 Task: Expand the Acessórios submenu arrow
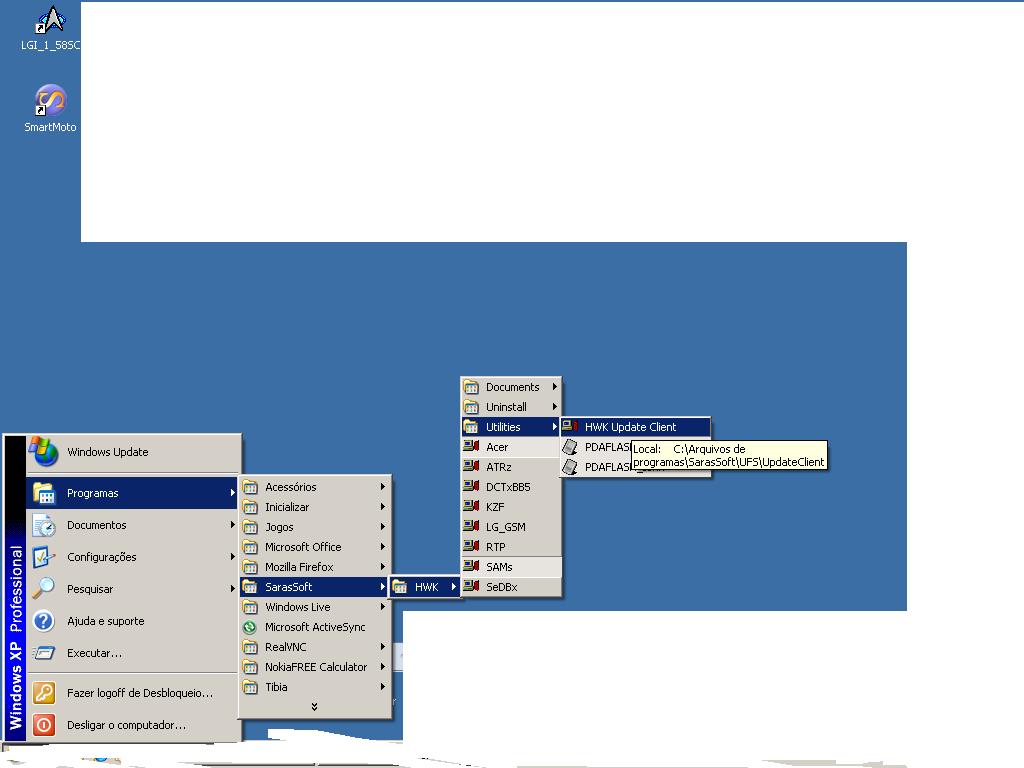point(383,487)
